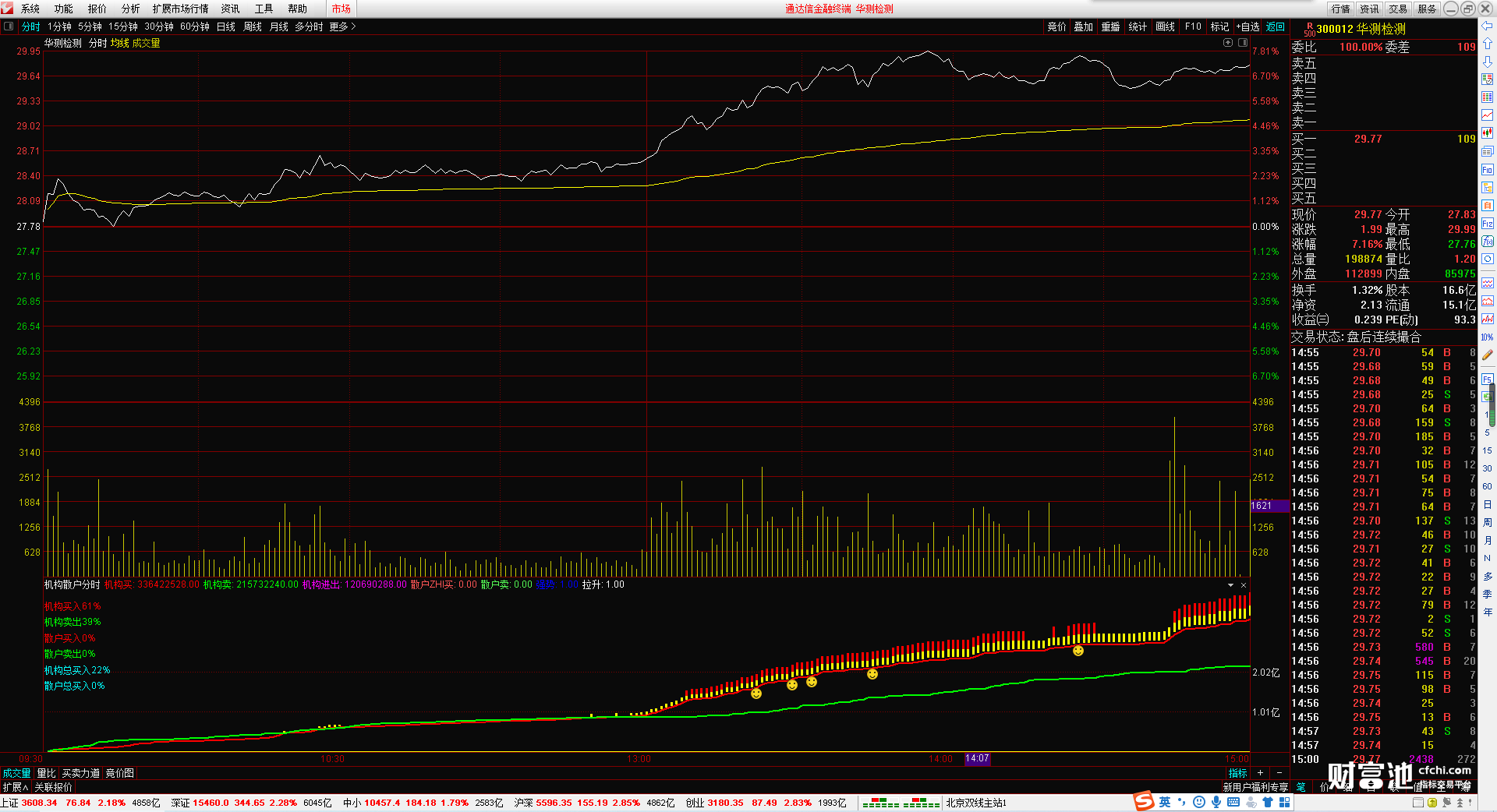Switch chart to 60分钟 period
The width and height of the screenshot is (1497, 812).
(195, 26)
